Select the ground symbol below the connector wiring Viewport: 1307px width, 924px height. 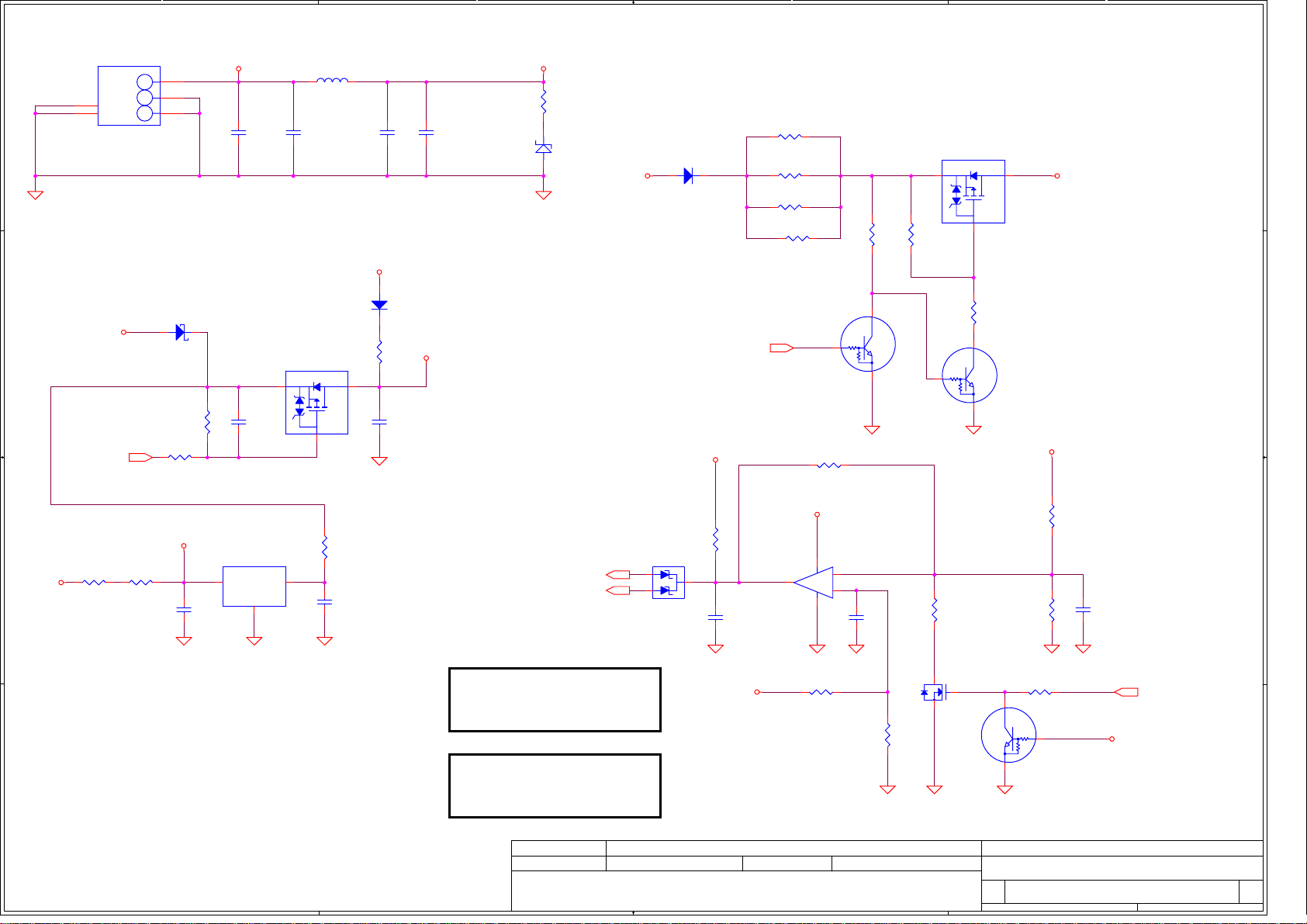click(35, 195)
